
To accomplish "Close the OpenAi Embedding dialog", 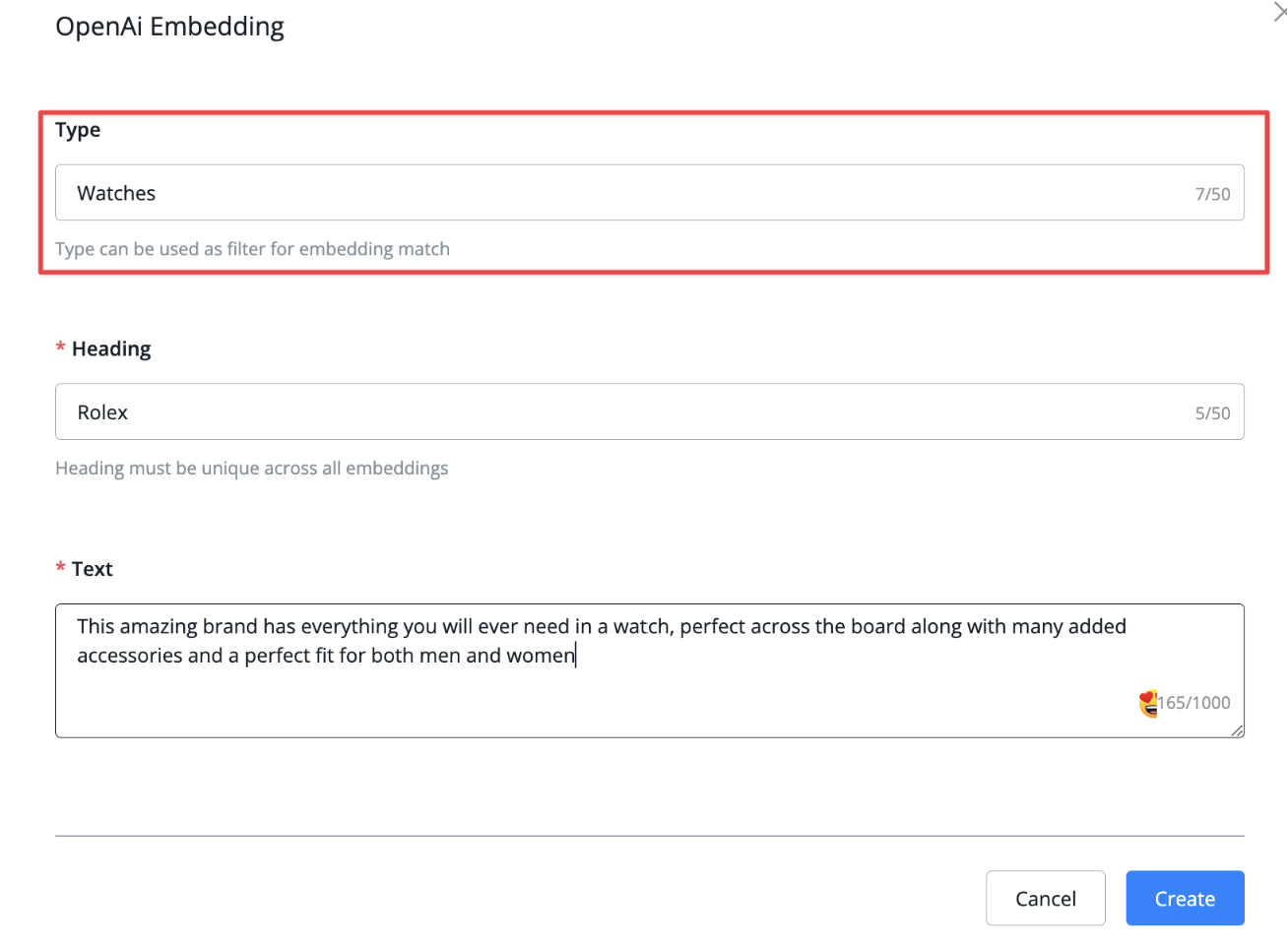I will coord(1281,12).
